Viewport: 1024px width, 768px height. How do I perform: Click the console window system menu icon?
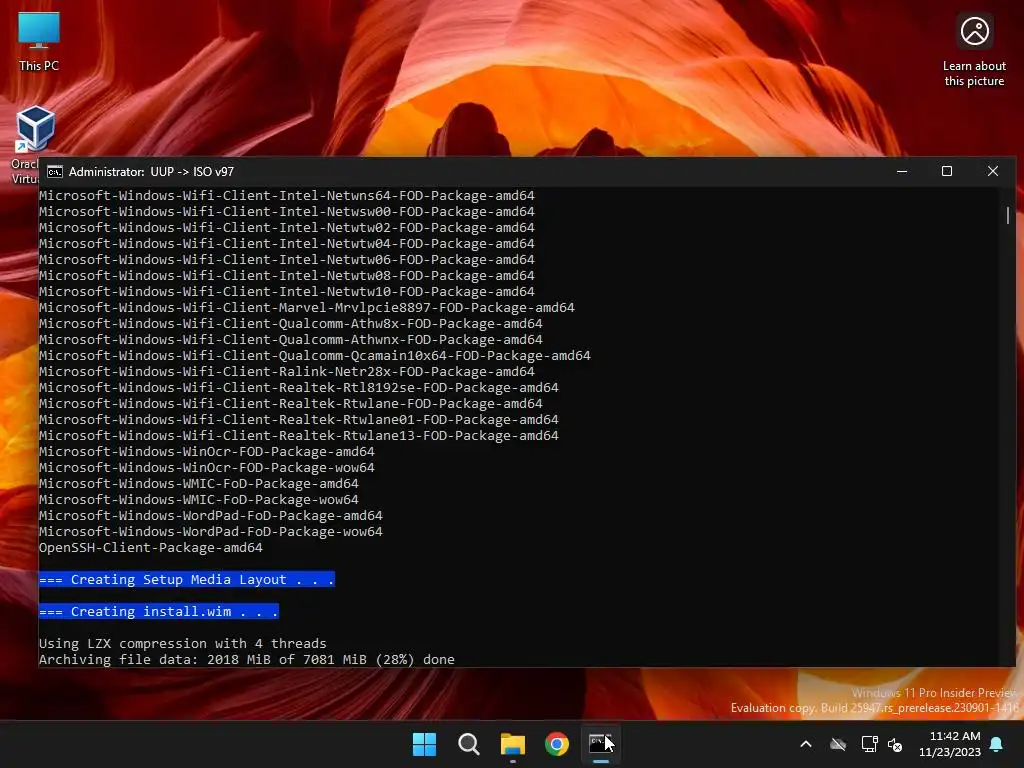55,172
